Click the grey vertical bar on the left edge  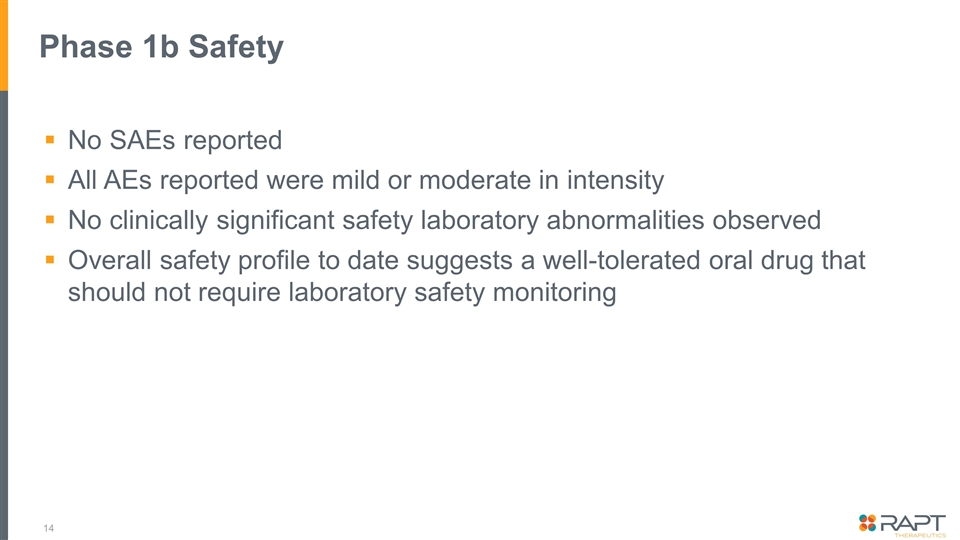4,315
